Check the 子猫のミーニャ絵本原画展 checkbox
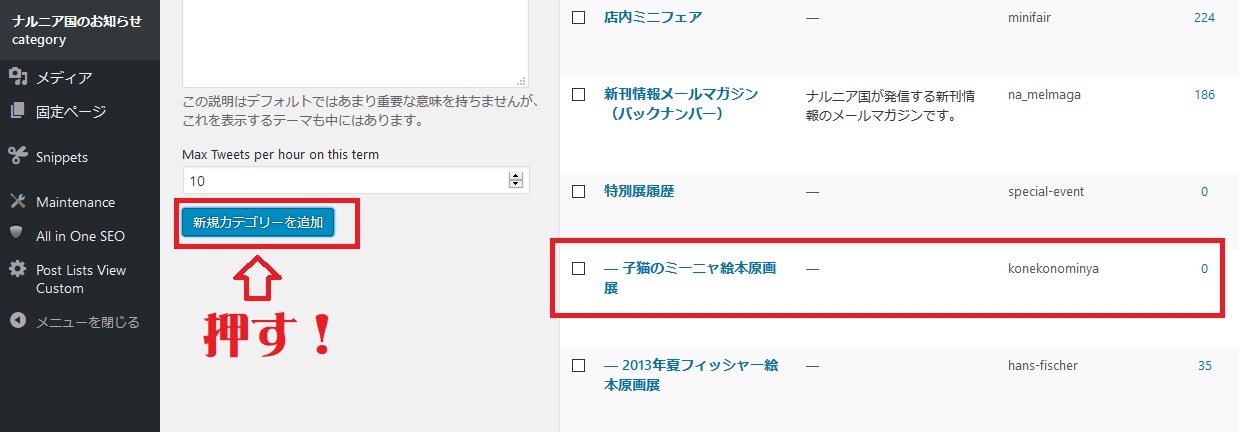 pyautogui.click(x=578, y=269)
